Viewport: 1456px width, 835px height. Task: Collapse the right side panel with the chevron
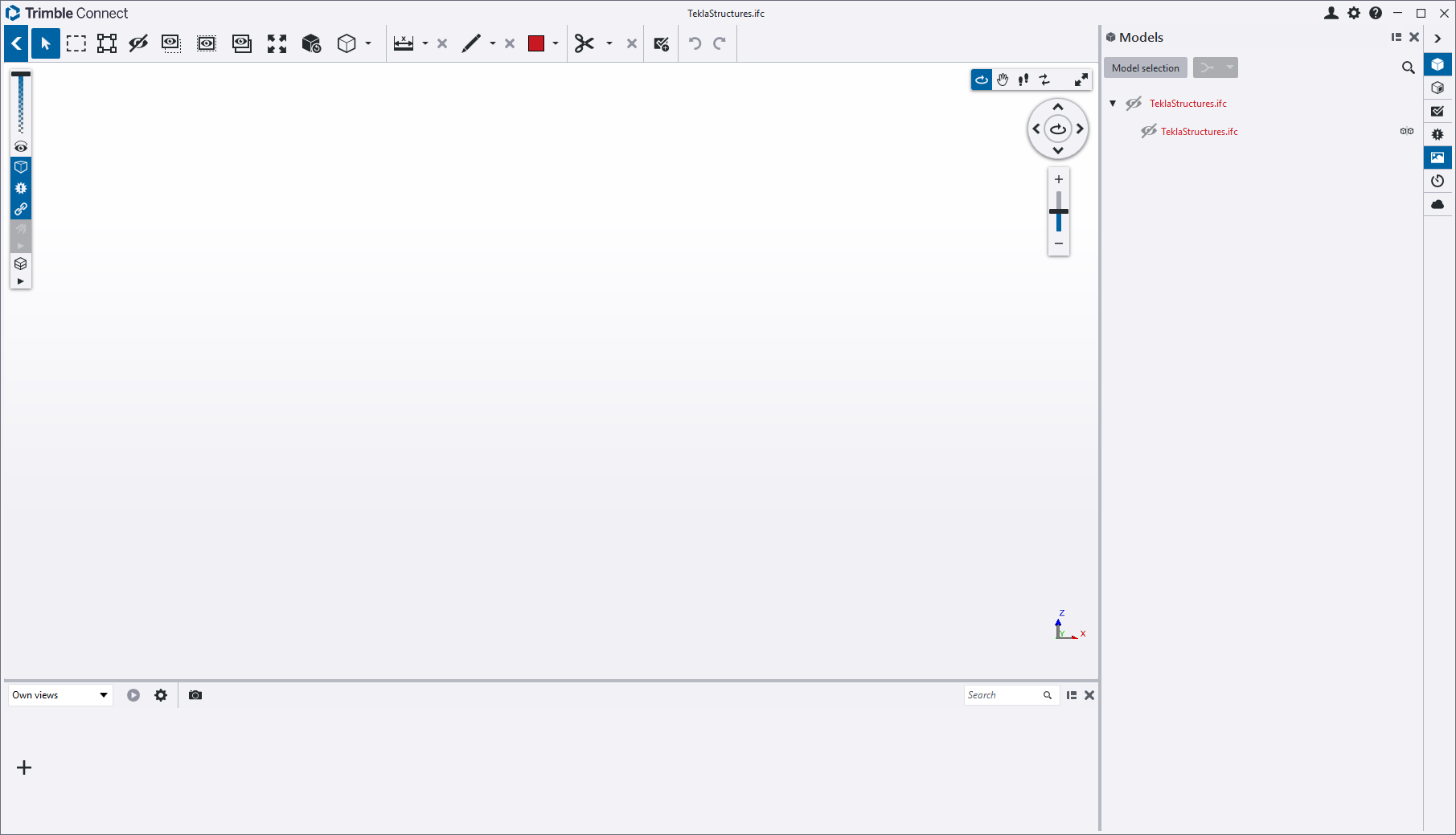[x=1438, y=38]
